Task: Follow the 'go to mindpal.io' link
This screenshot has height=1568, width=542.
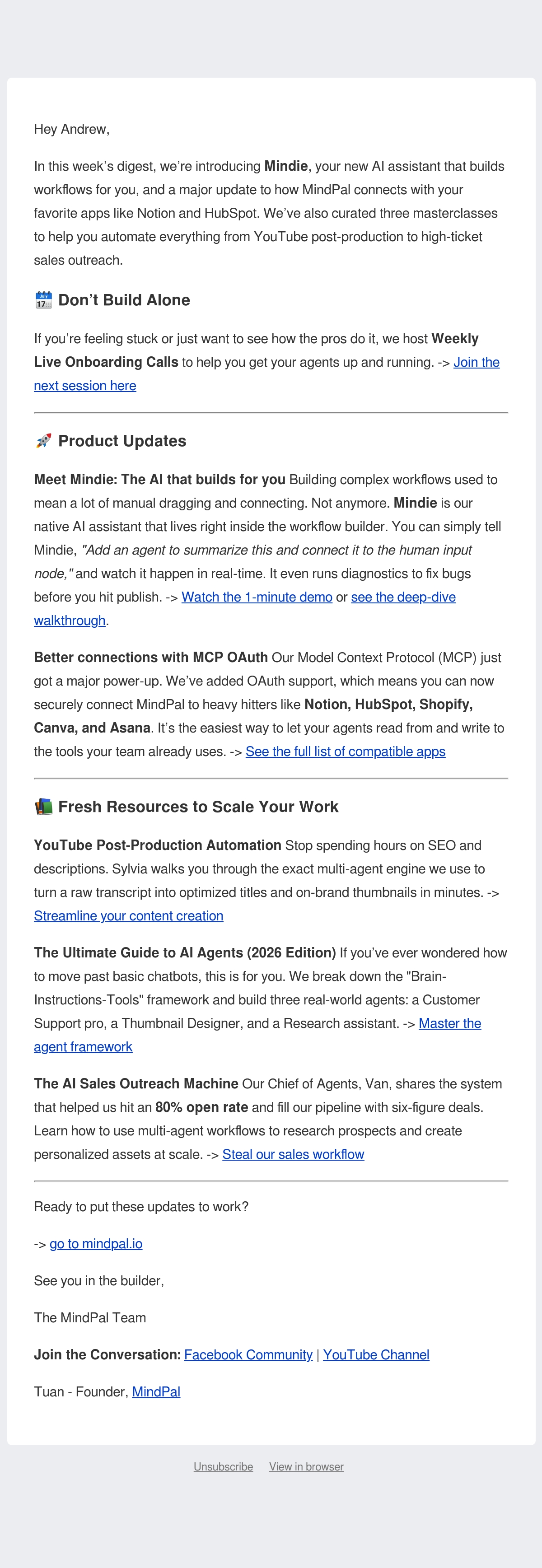Action: tap(96, 1244)
